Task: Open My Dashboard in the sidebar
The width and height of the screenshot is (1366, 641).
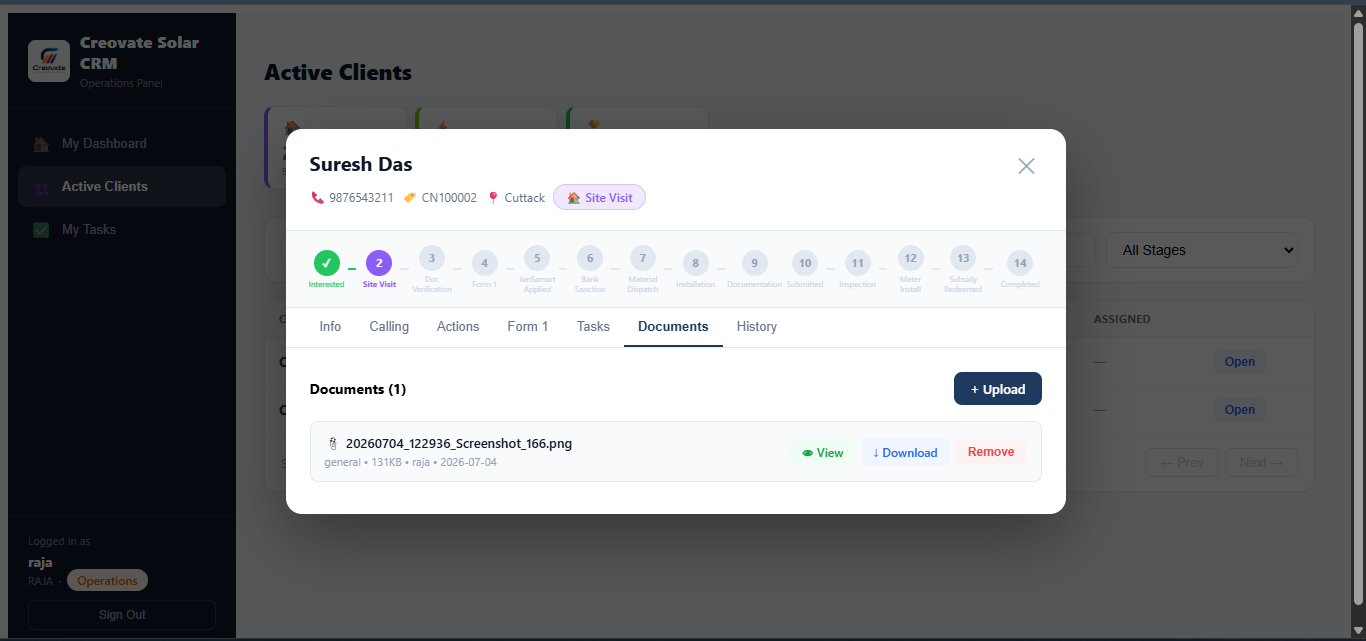Action: coord(122,144)
